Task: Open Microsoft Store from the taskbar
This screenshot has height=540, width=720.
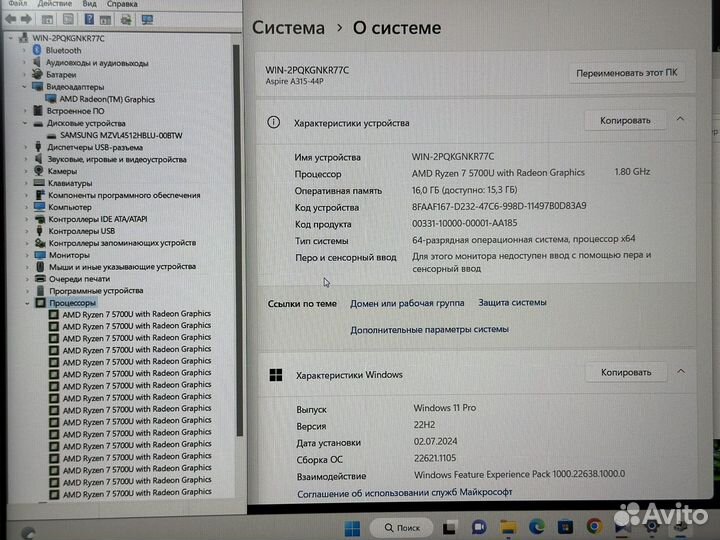Action: pyautogui.click(x=565, y=527)
